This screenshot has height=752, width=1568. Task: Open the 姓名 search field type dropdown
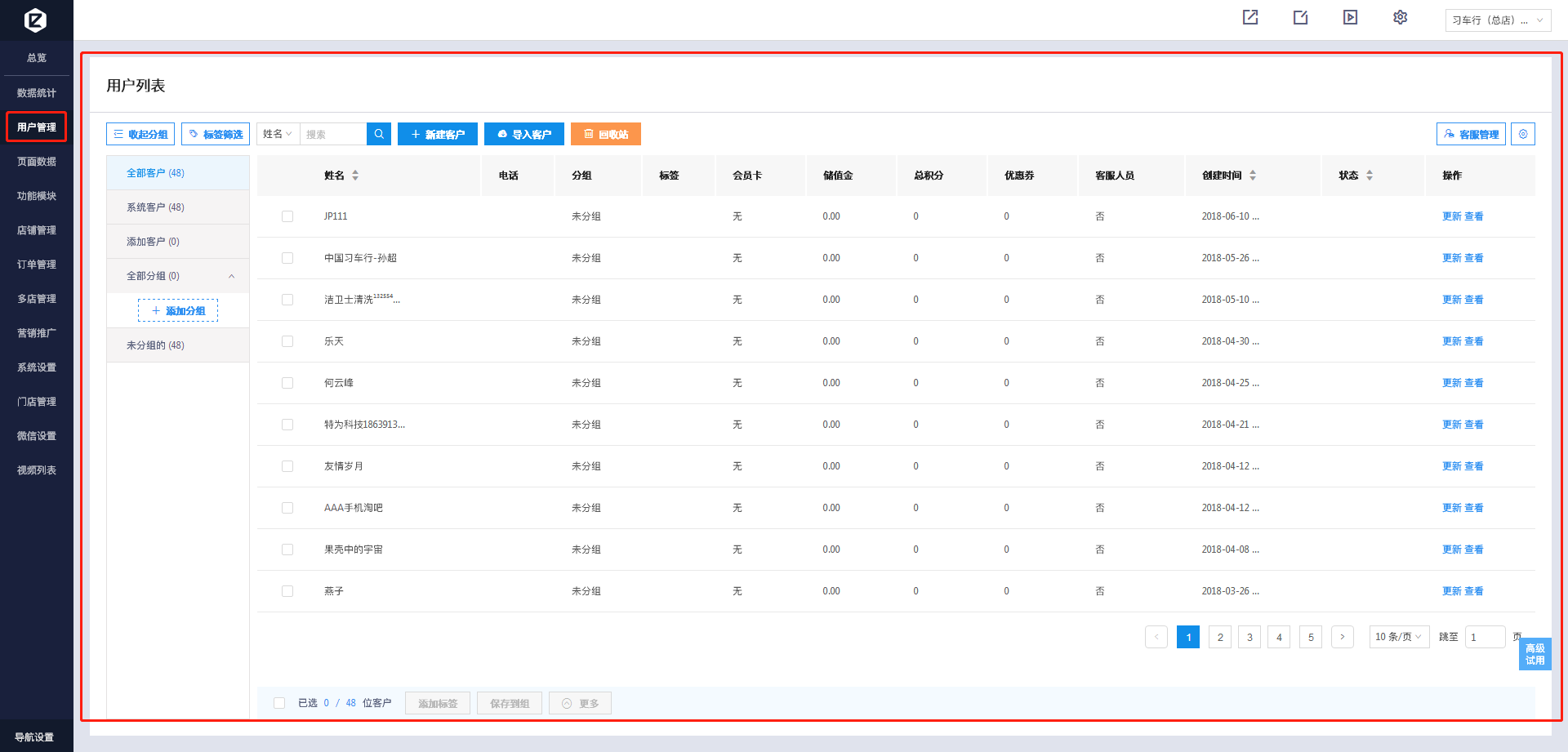click(278, 134)
